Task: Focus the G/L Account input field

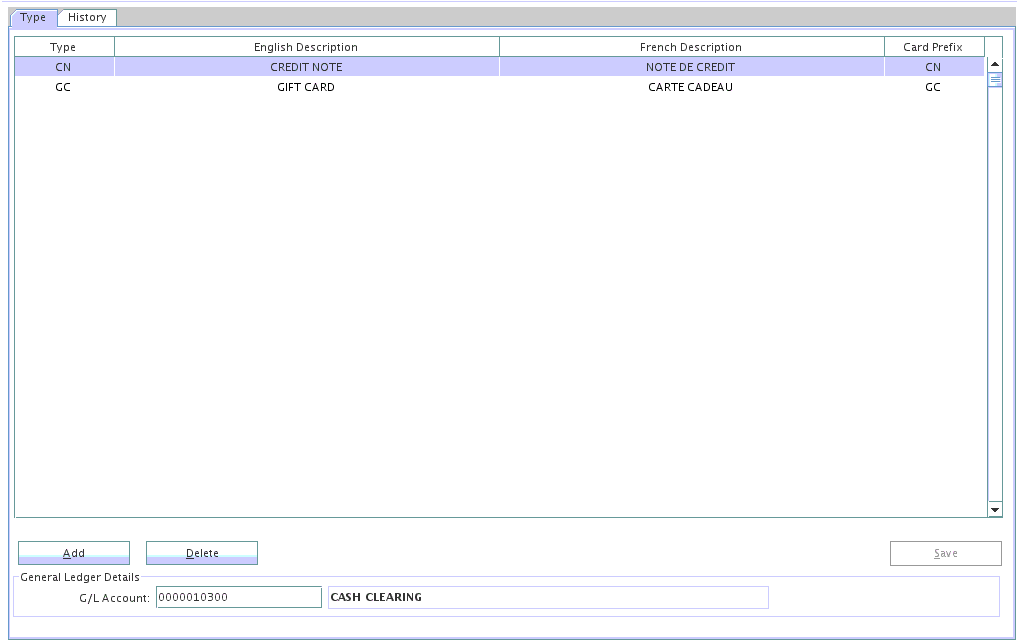Action: (239, 597)
